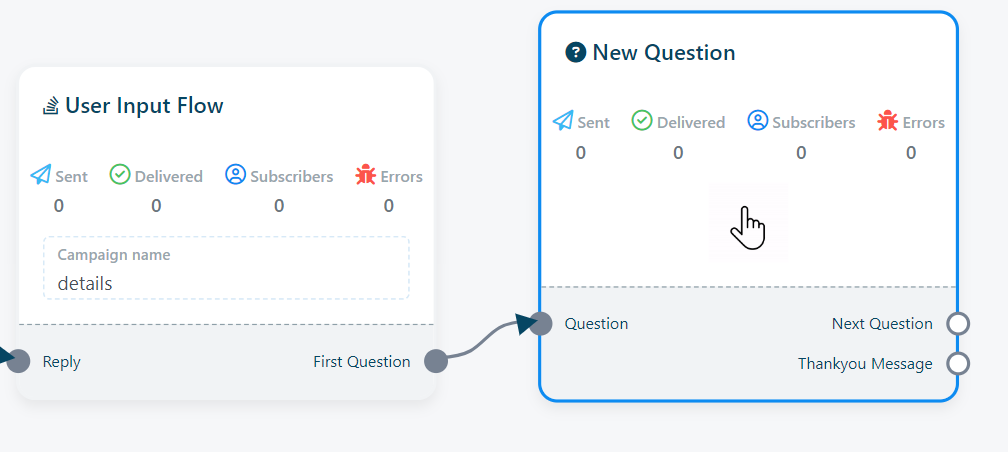Click the Thankyou Message label
The width and height of the screenshot is (1008, 452).
tap(865, 363)
